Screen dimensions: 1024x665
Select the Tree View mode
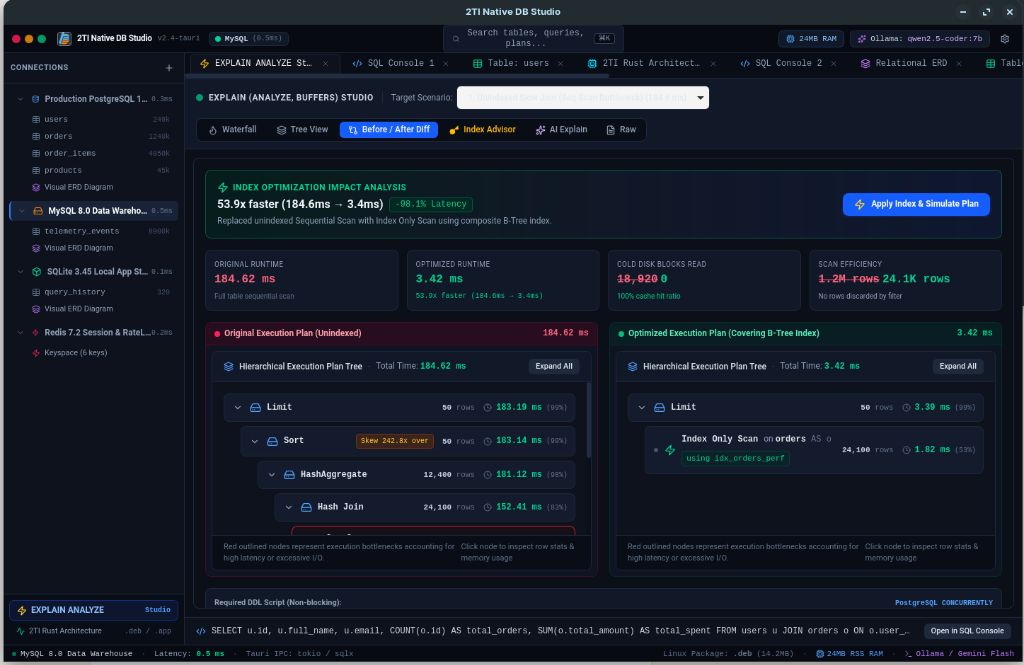pos(302,129)
